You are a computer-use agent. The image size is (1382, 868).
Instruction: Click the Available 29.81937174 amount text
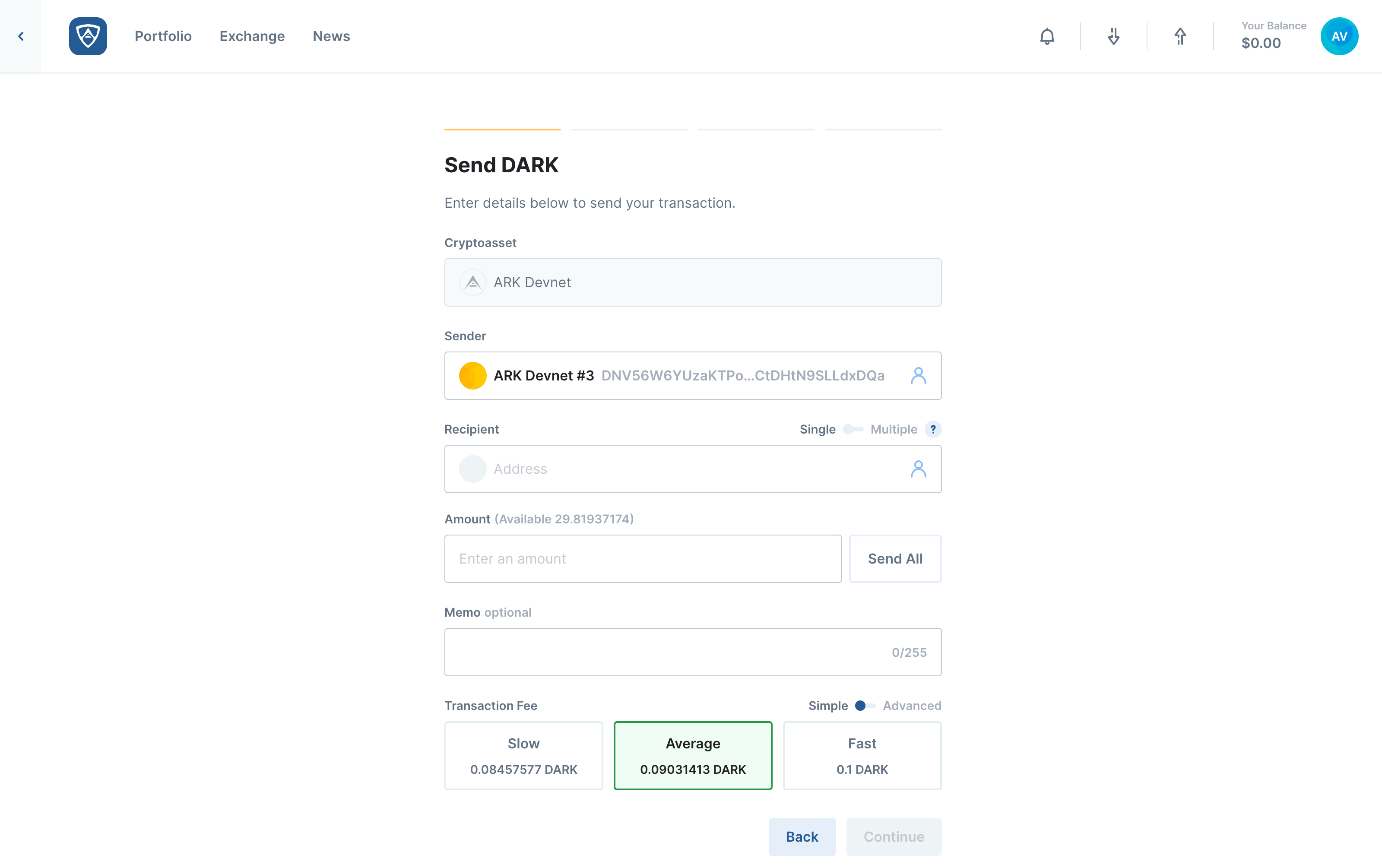[x=564, y=519]
